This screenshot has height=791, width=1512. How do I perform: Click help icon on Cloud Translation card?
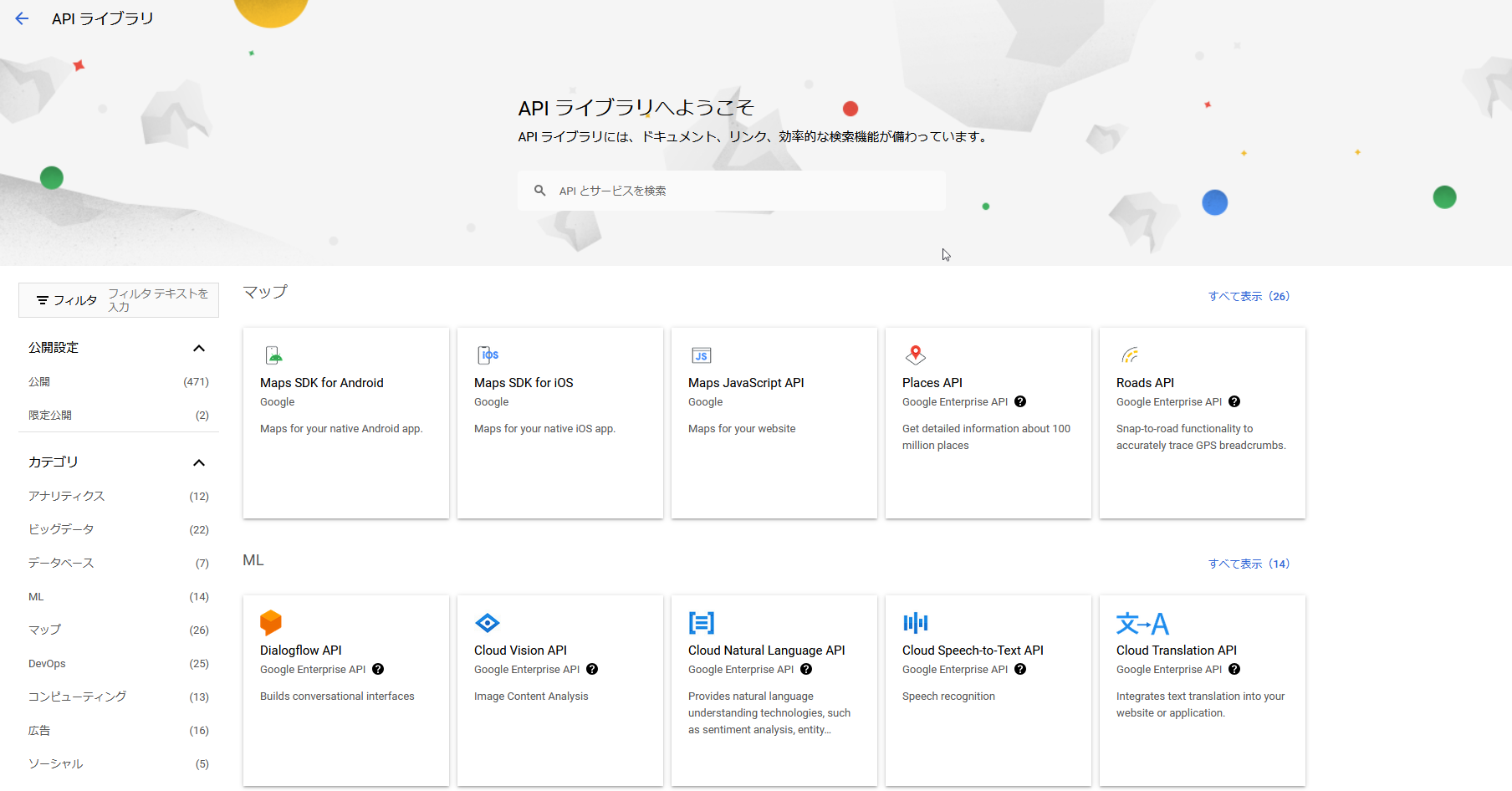tap(1234, 669)
